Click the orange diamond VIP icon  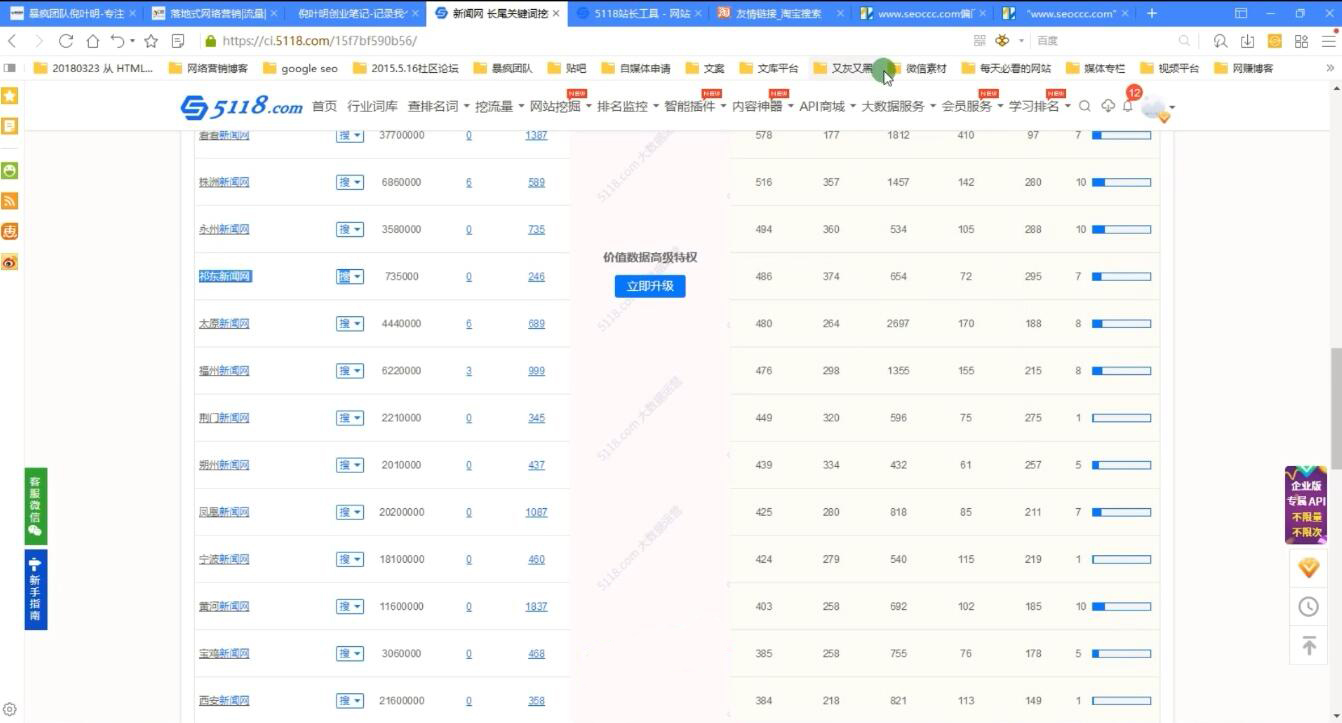click(x=1308, y=568)
